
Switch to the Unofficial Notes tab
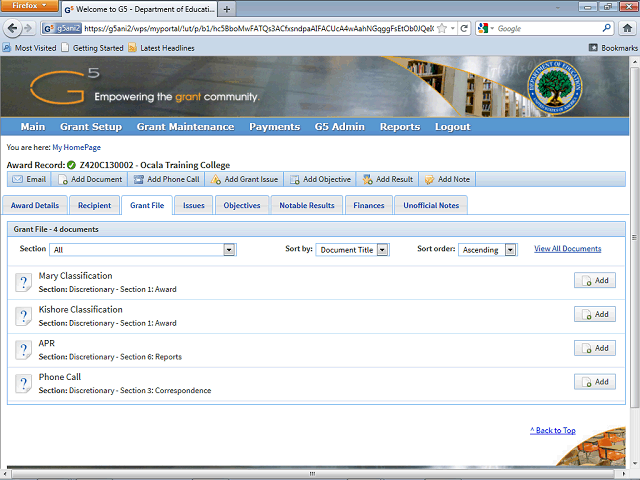431,205
